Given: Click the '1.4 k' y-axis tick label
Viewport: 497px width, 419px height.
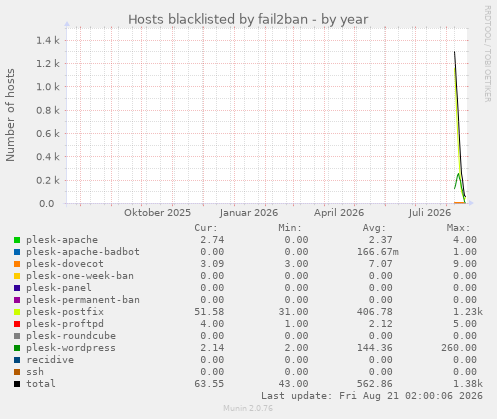Looking at the screenshot, I should point(48,41).
